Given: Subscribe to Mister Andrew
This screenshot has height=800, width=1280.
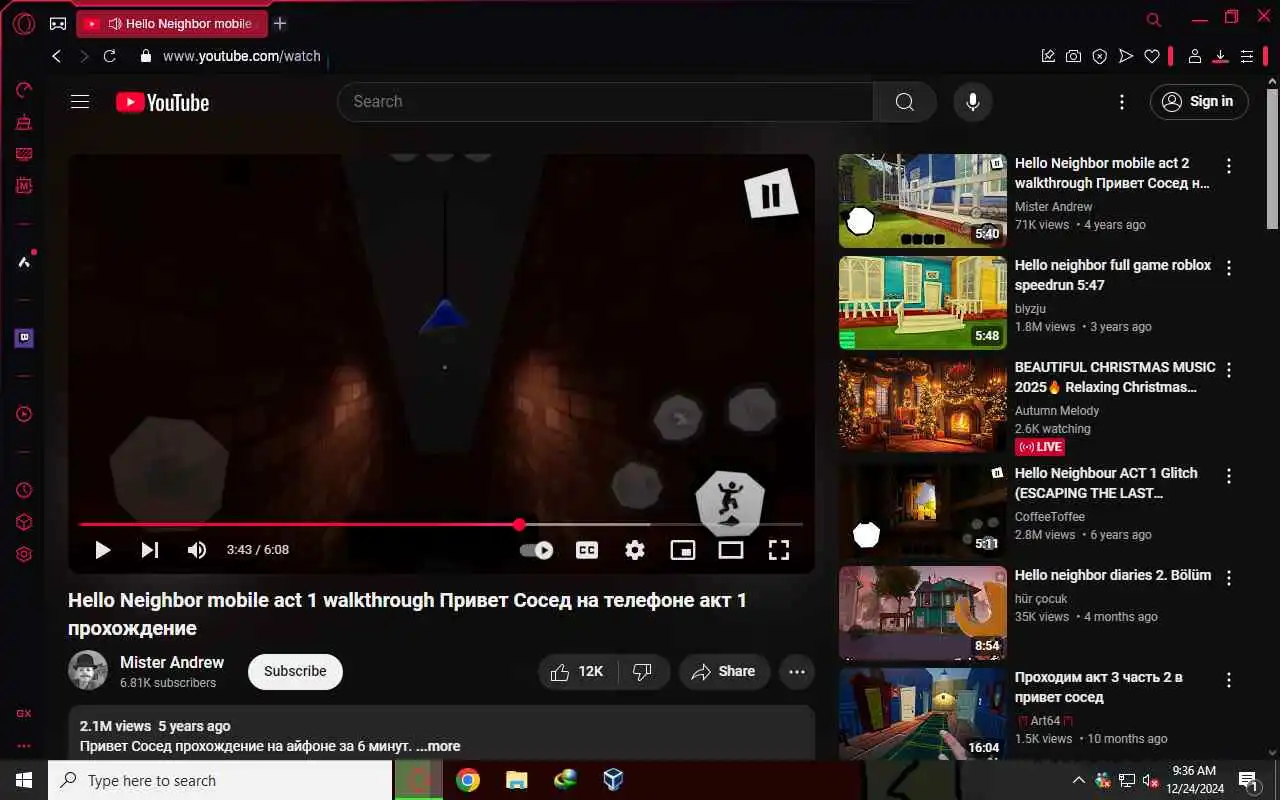Looking at the screenshot, I should (295, 672).
